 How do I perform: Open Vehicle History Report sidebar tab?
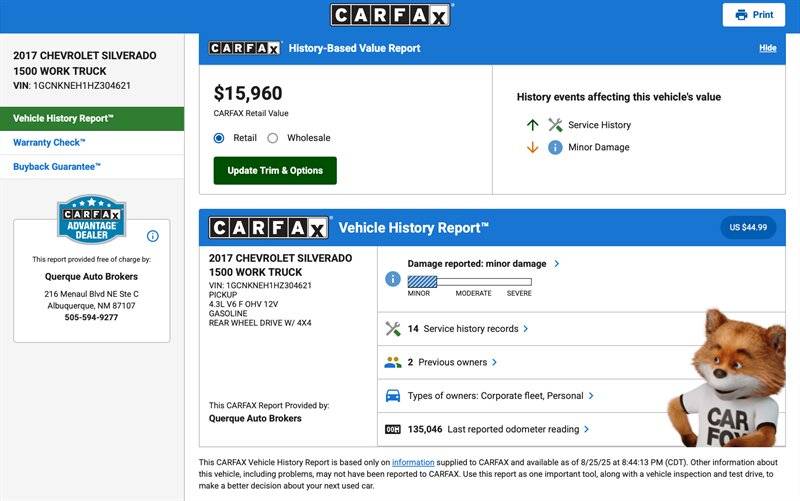pyautogui.click(x=92, y=119)
